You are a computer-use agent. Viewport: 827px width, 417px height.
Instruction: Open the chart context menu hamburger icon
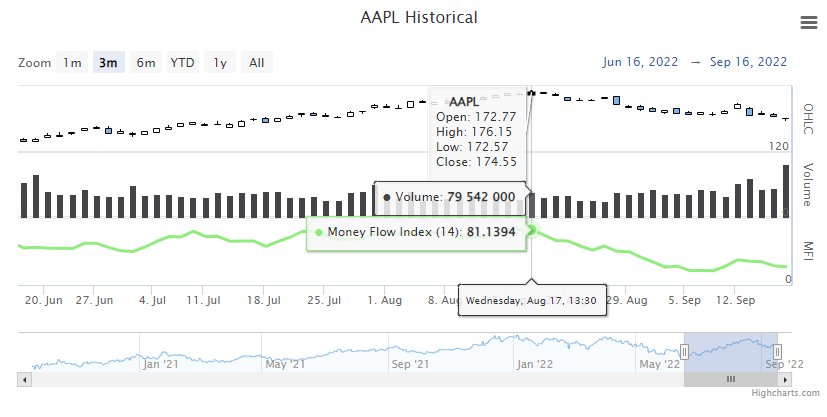click(x=808, y=23)
